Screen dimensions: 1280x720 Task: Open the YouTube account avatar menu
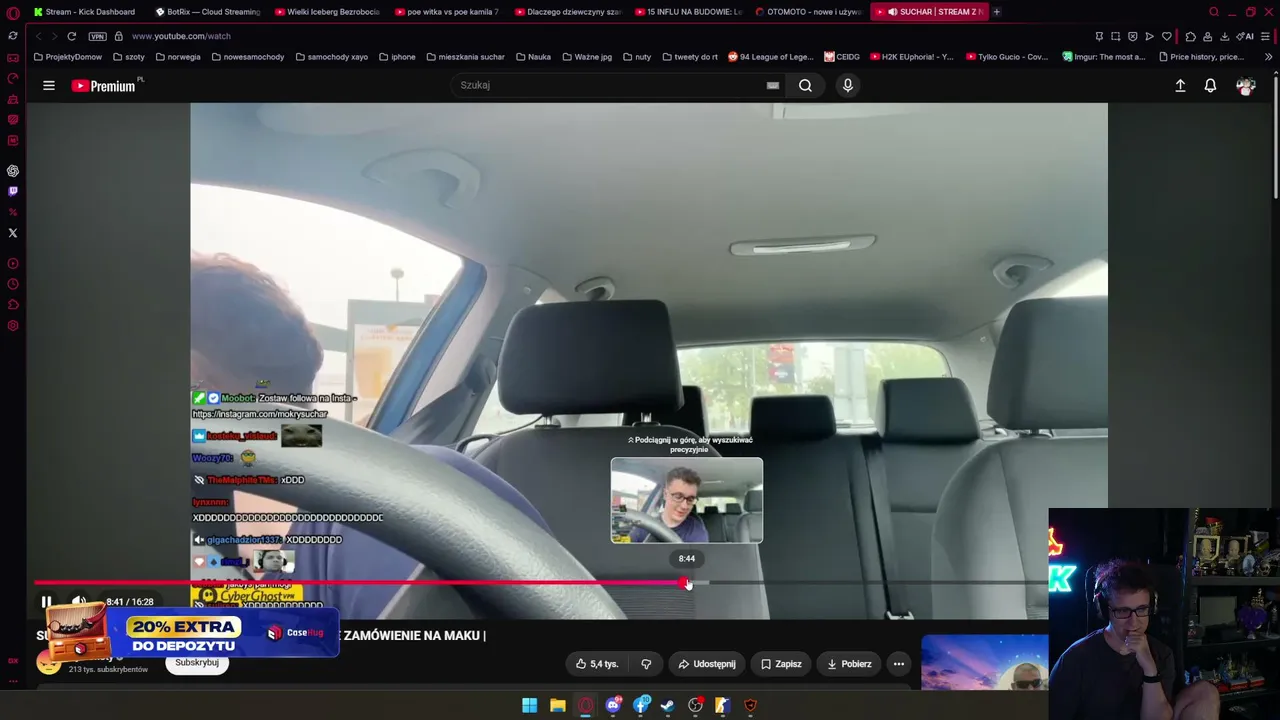pos(1246,86)
